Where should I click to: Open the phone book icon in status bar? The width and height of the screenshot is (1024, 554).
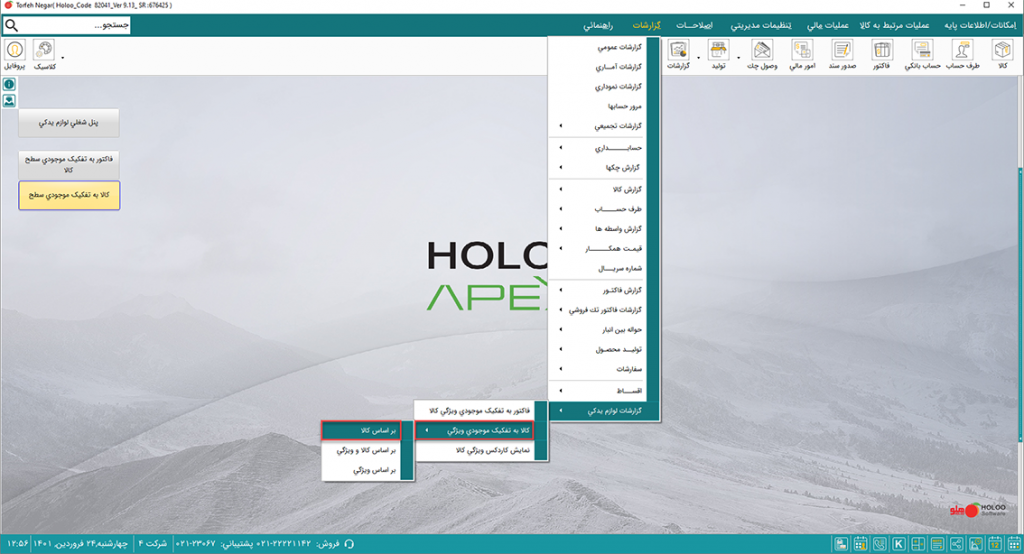pyautogui.click(x=880, y=544)
